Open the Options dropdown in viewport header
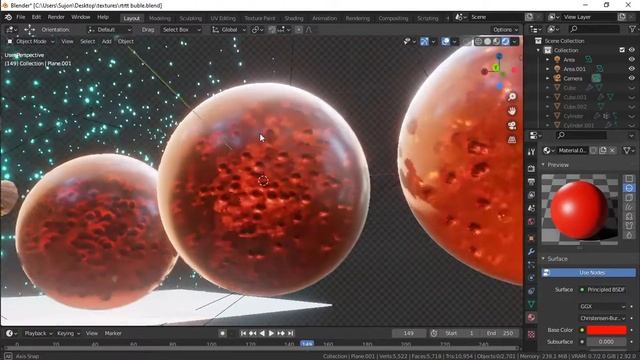This screenshot has height=360, width=640. [505, 30]
